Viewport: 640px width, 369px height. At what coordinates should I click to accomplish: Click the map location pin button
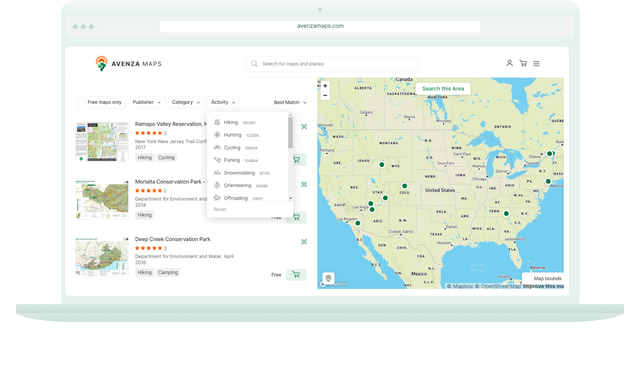pos(328,278)
